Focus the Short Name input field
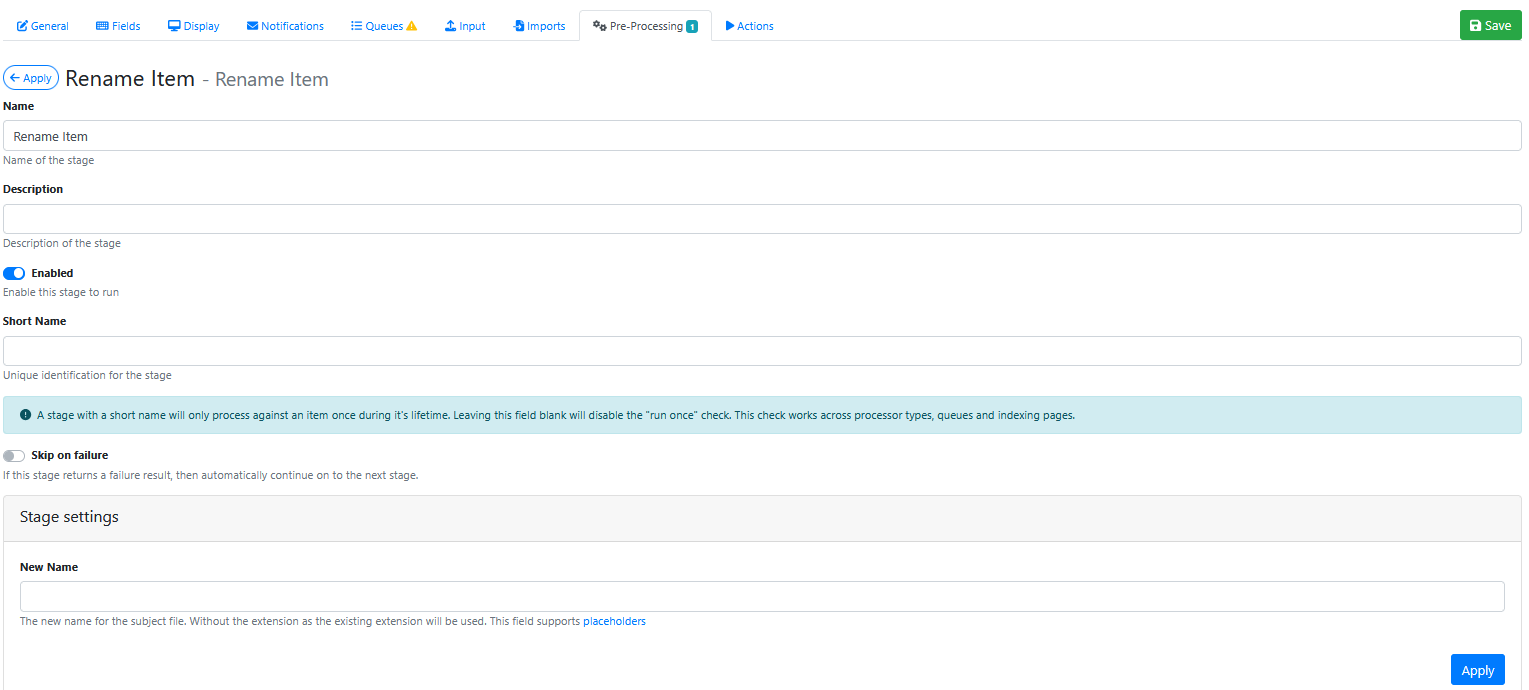 click(762, 351)
